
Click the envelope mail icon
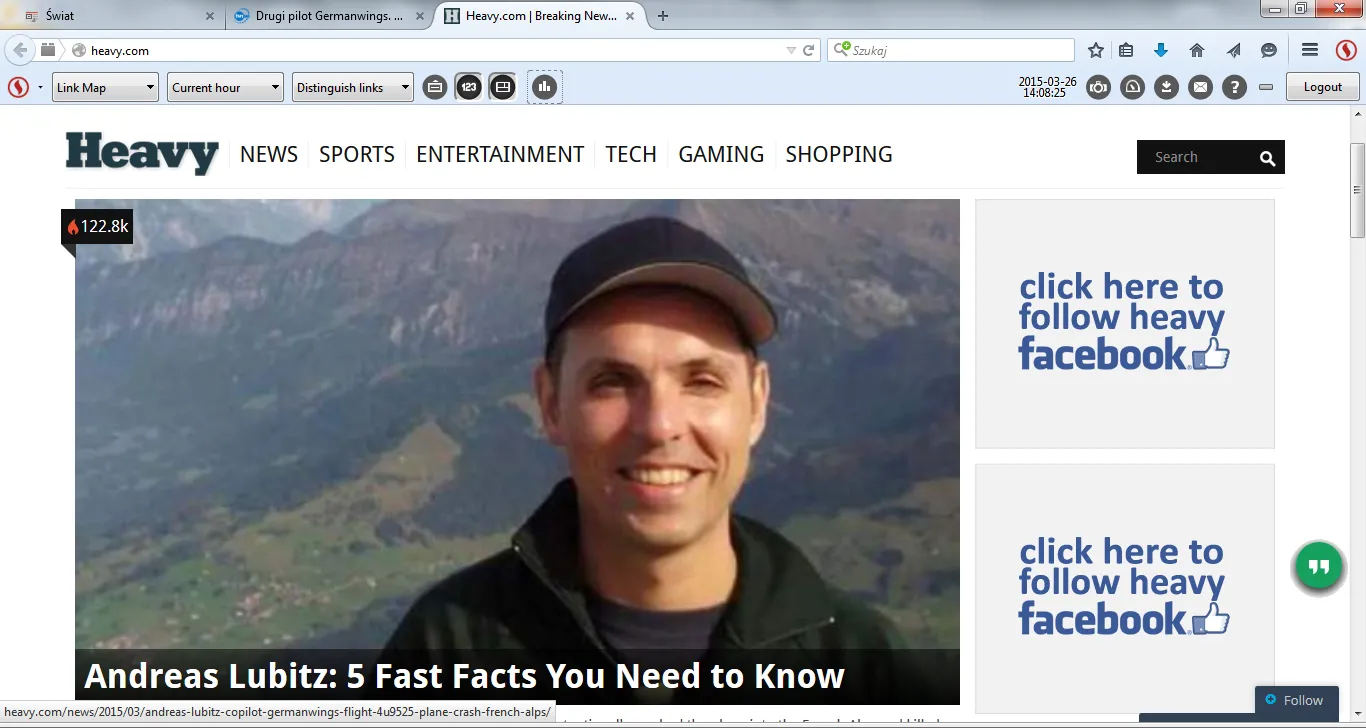point(1200,87)
